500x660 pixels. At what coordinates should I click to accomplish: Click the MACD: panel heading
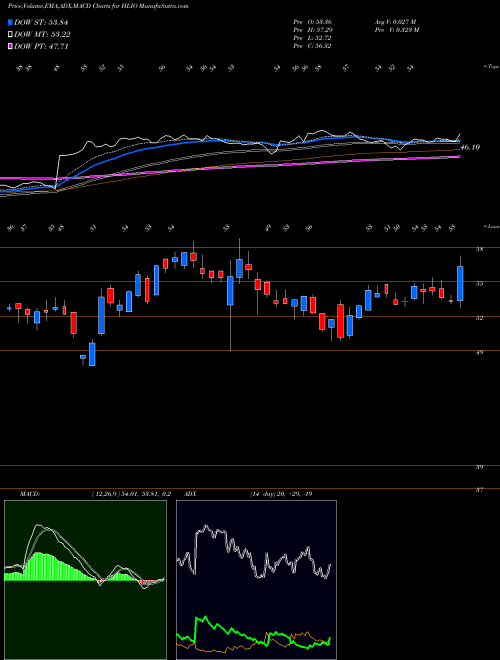[x=29, y=494]
